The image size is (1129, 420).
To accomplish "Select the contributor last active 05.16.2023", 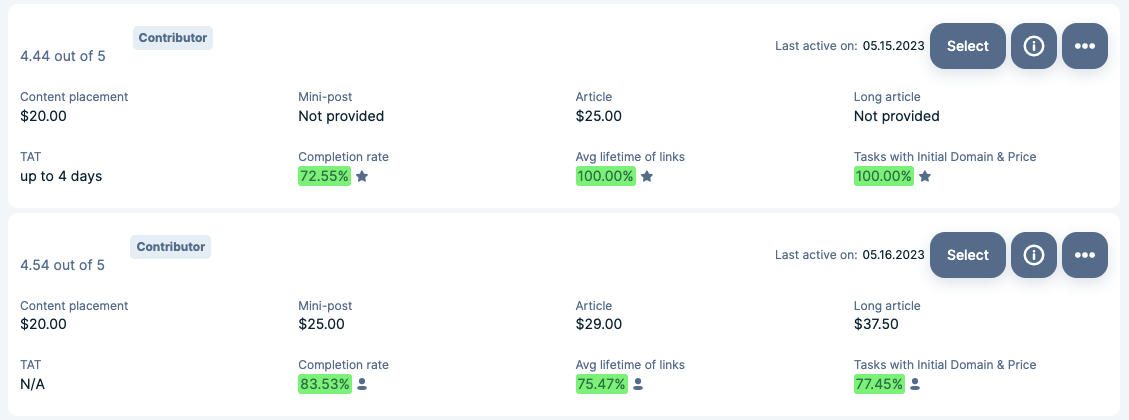I will point(967,255).
